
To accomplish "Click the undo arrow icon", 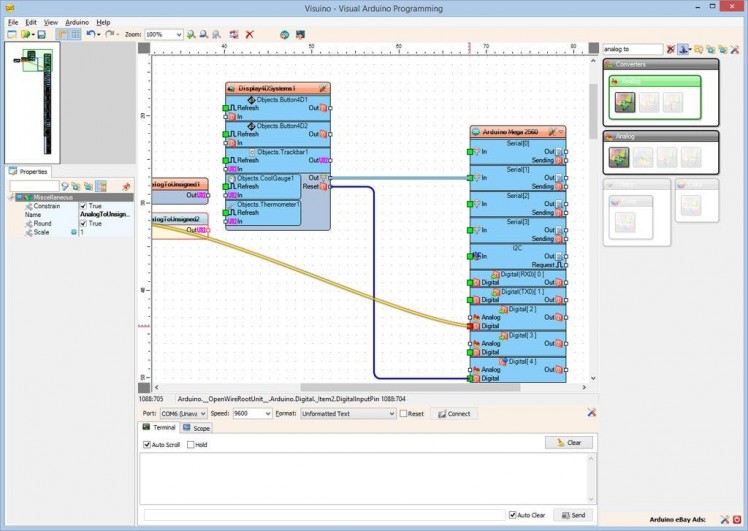I will (91, 34).
